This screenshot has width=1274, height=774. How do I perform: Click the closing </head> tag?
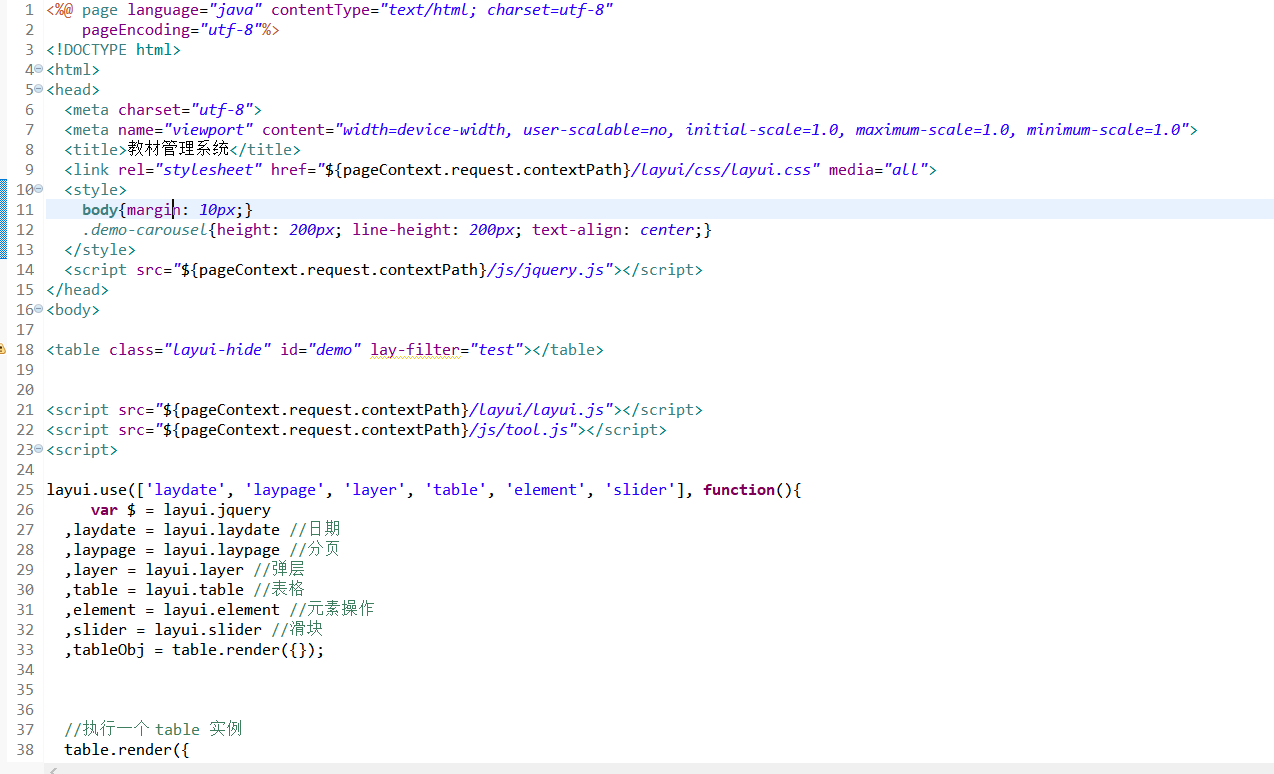(77, 289)
